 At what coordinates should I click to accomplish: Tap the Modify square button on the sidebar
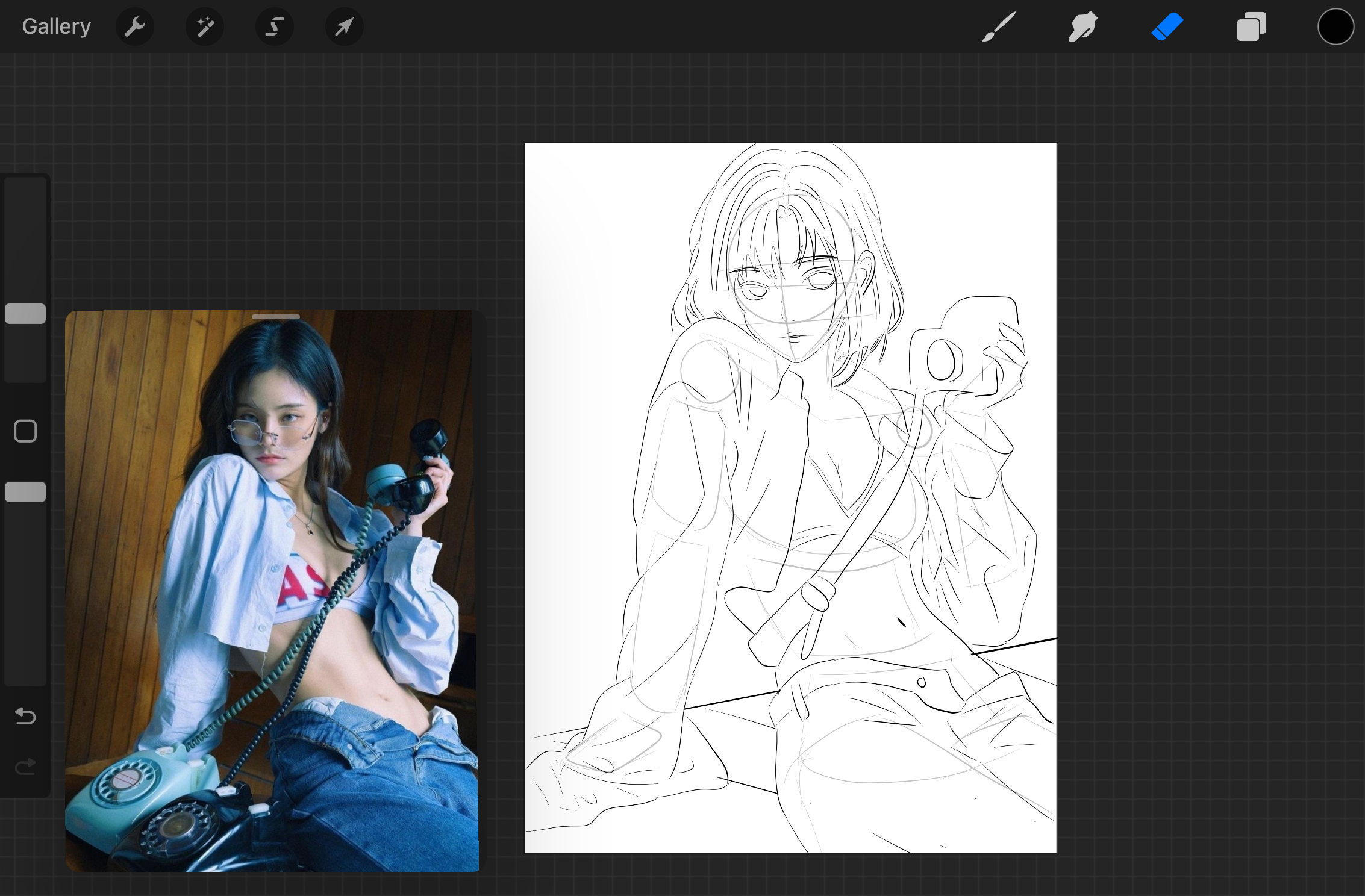click(x=25, y=431)
